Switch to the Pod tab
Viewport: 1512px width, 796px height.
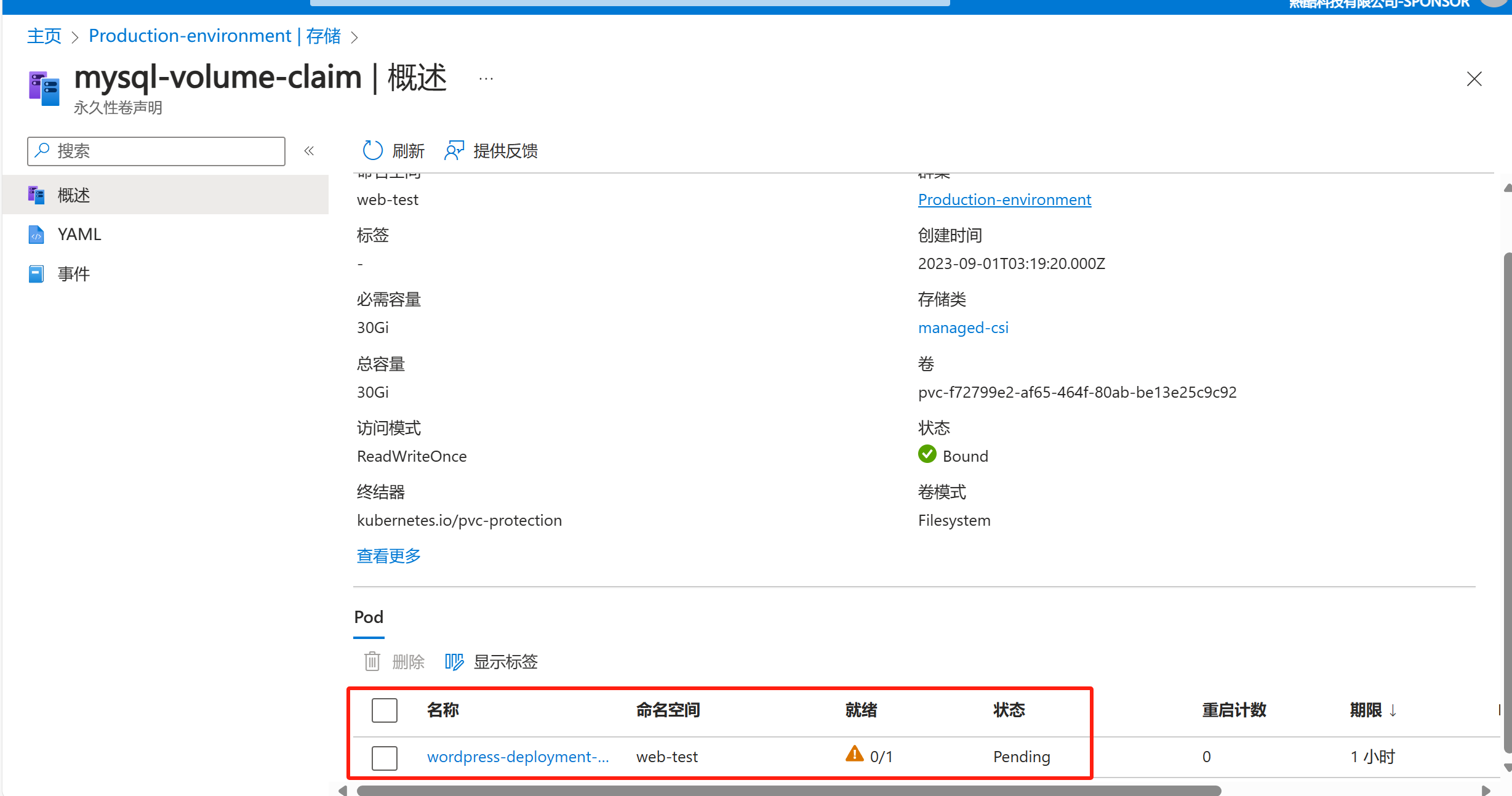point(369,617)
